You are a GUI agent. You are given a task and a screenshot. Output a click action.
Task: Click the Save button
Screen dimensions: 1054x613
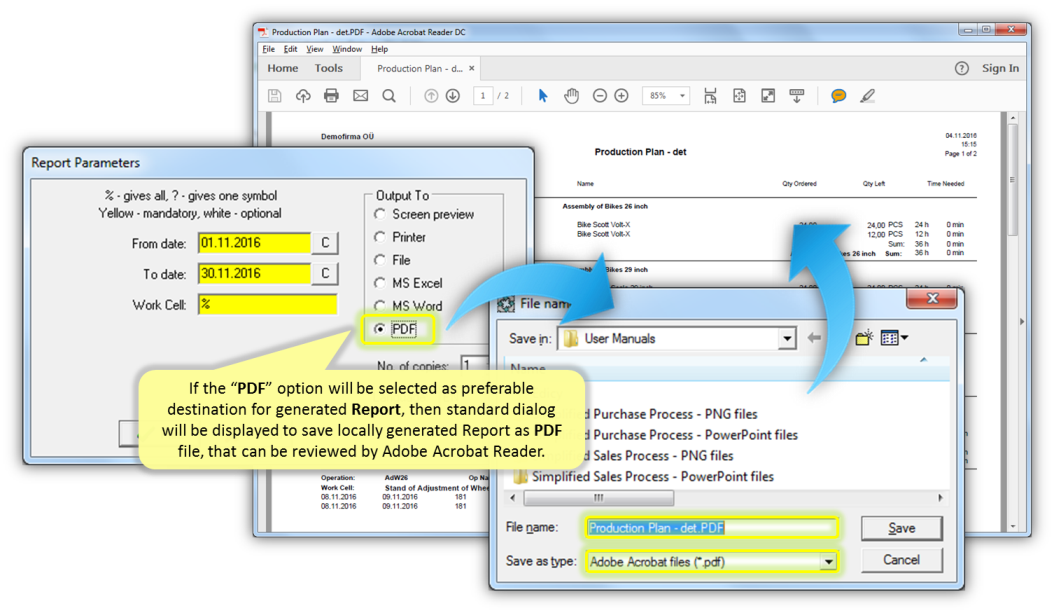tap(901, 528)
